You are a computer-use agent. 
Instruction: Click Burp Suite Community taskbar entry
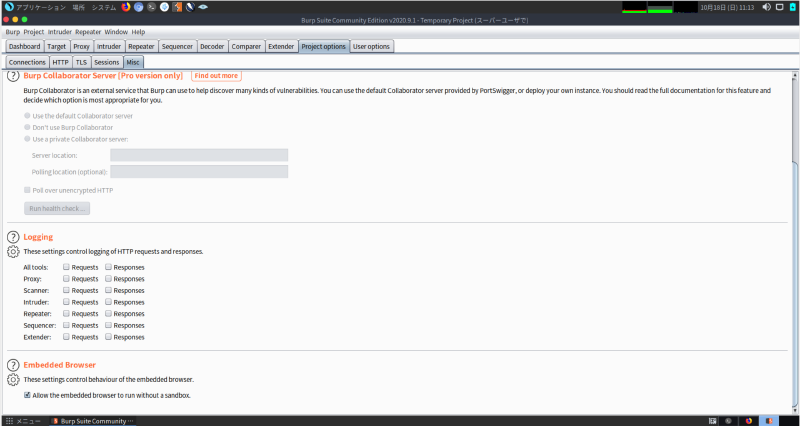92,421
